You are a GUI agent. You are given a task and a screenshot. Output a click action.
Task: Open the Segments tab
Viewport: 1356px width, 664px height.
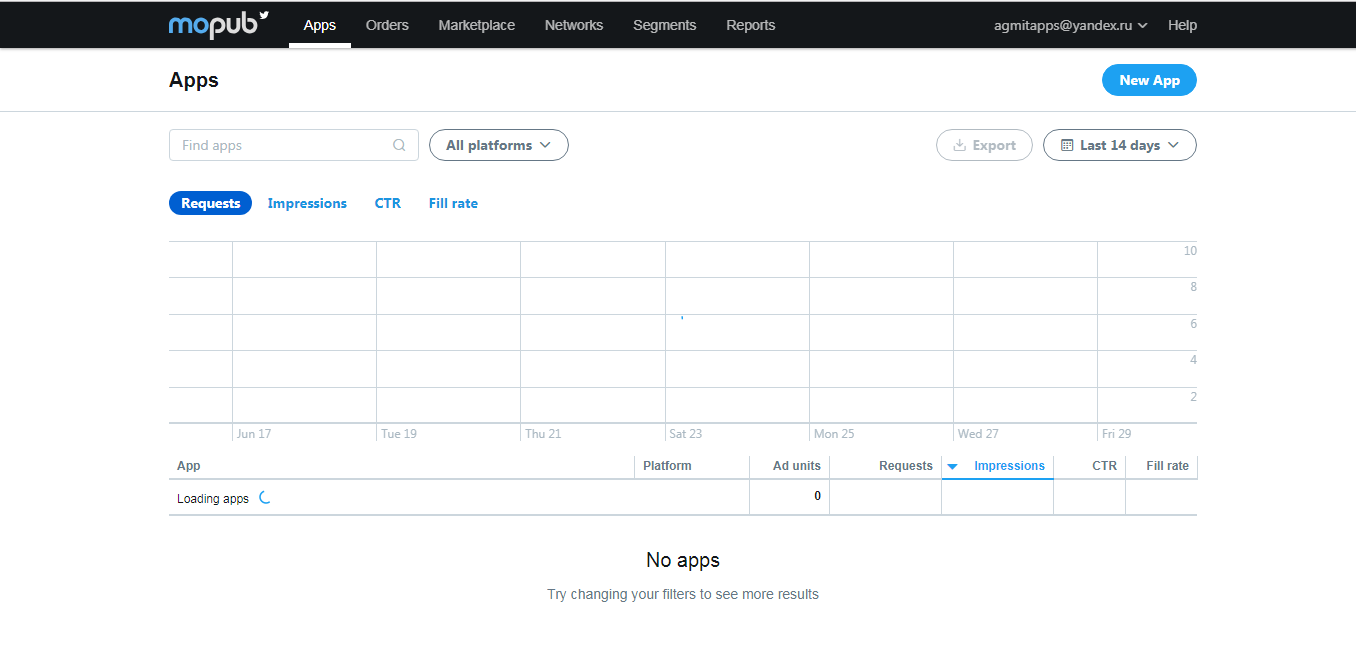click(x=665, y=25)
